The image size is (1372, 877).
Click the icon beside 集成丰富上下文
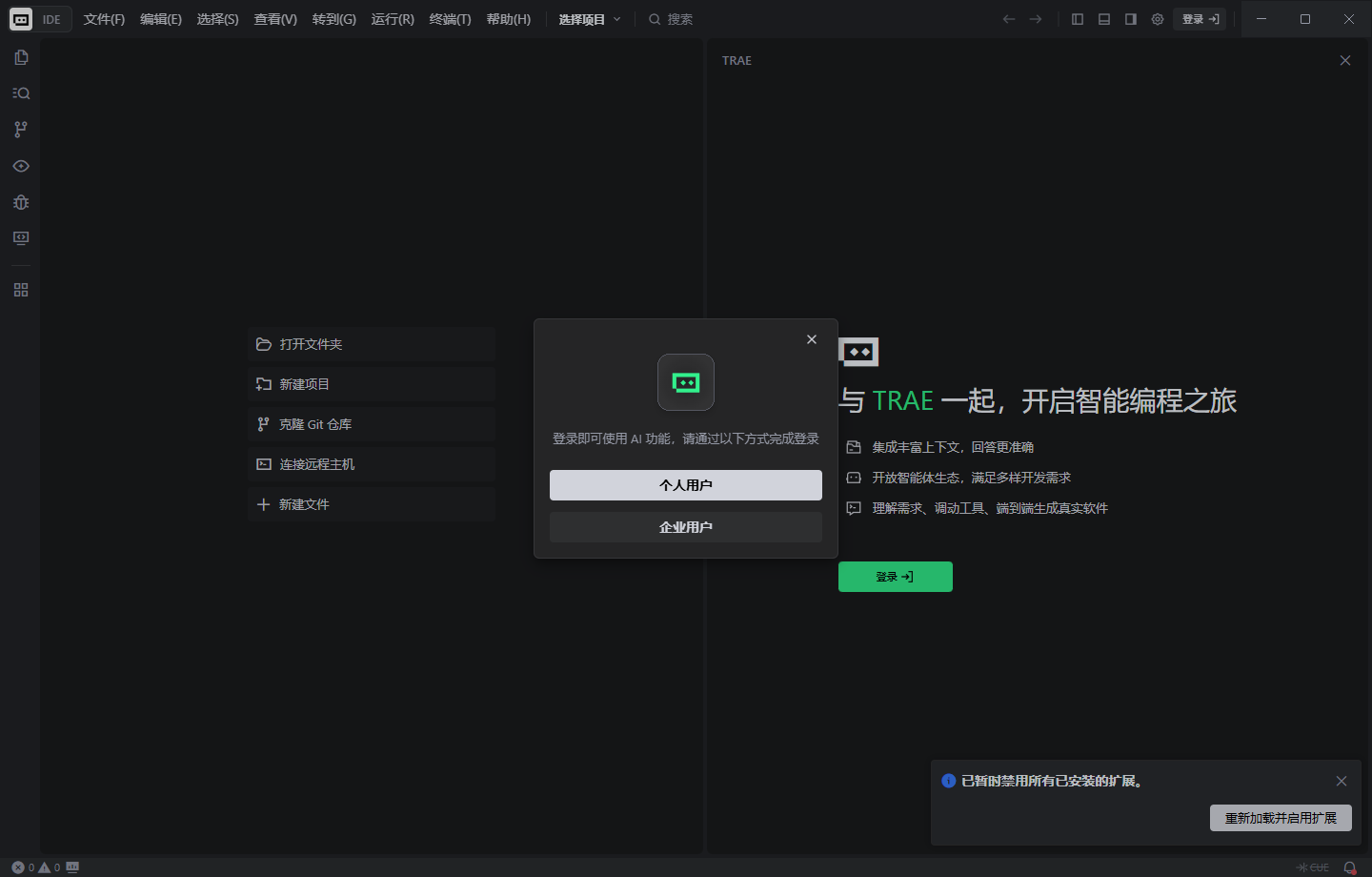[854, 447]
